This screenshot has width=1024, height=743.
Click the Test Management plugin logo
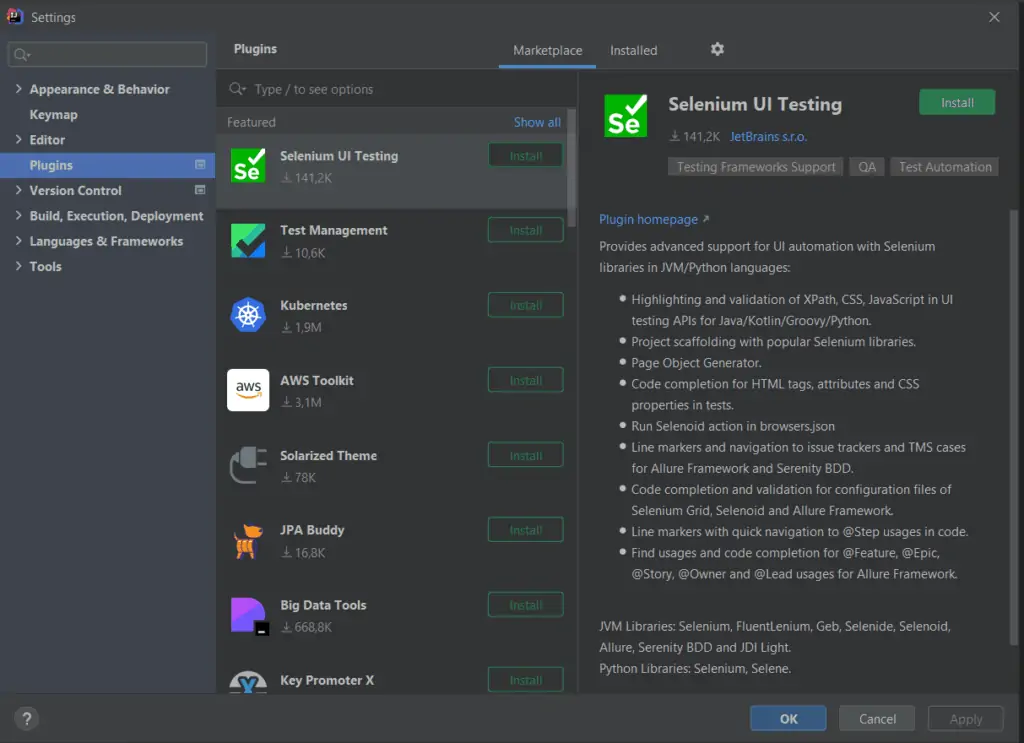(248, 239)
